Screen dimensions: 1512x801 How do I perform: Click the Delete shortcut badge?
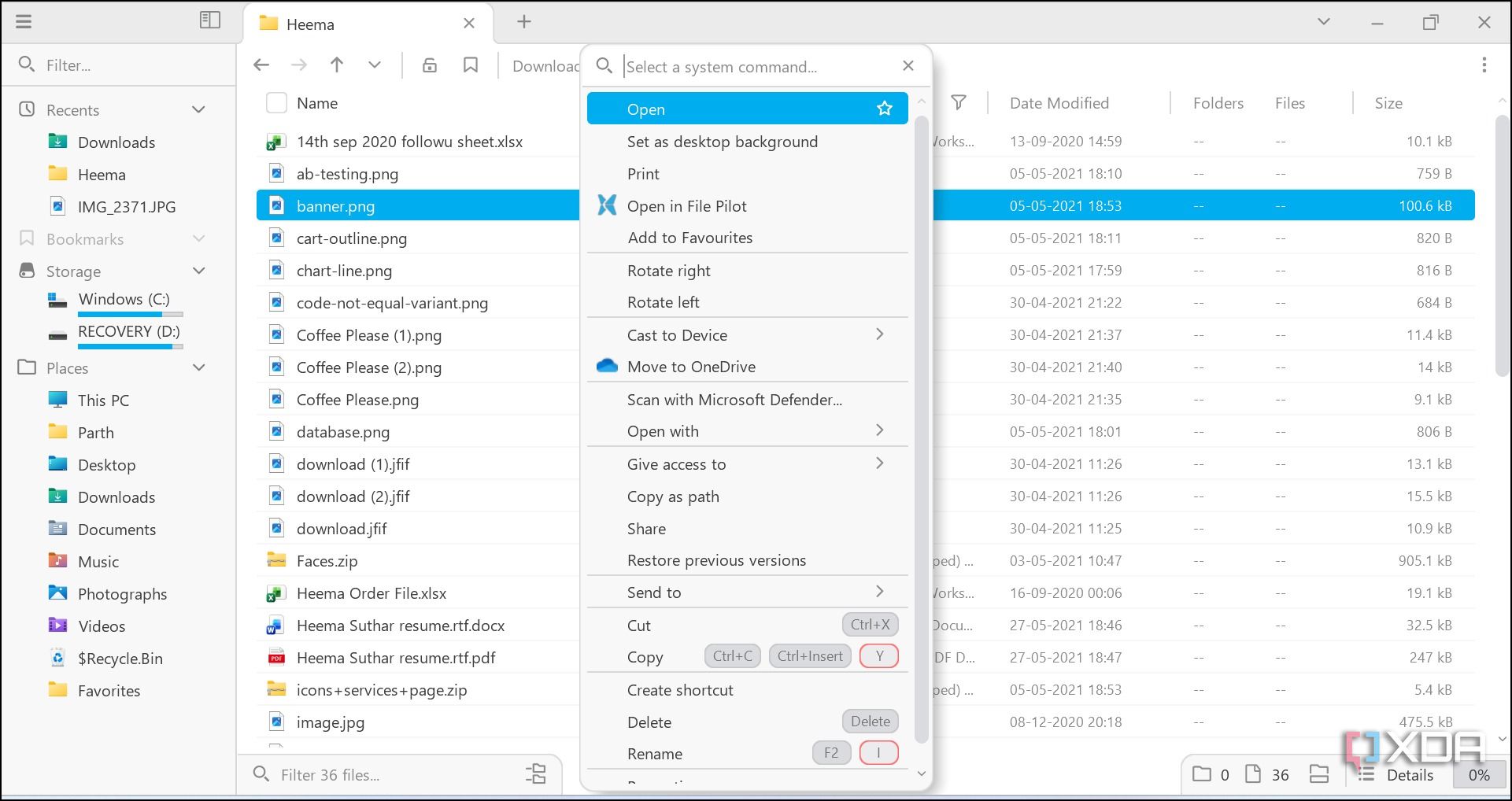click(x=870, y=722)
